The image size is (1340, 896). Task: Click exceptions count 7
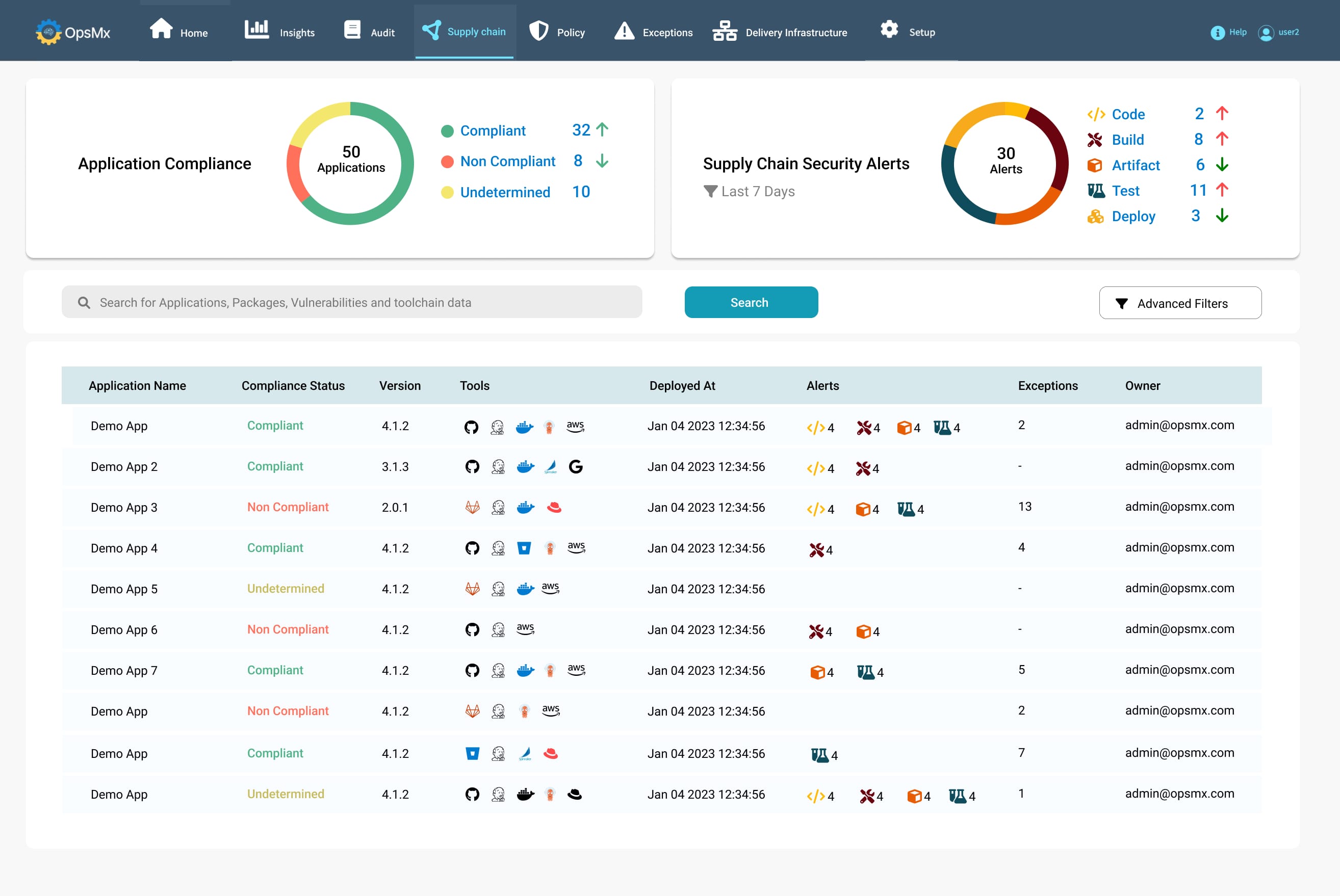[1021, 753]
